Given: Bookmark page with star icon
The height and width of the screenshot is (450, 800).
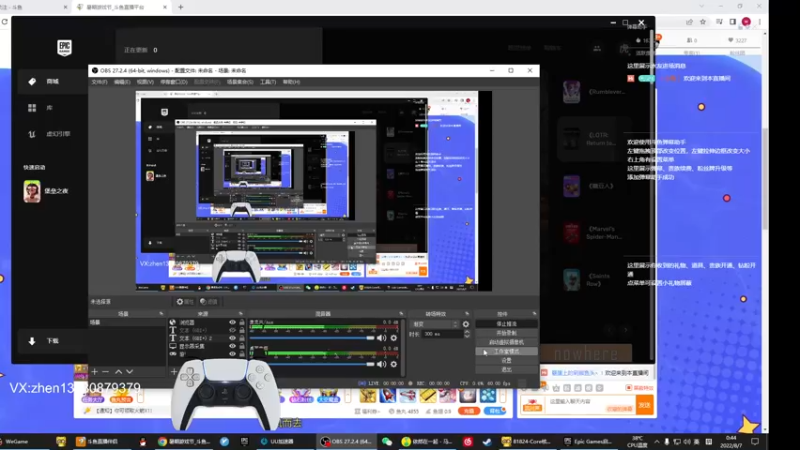Looking at the screenshot, I should (x=703, y=22).
